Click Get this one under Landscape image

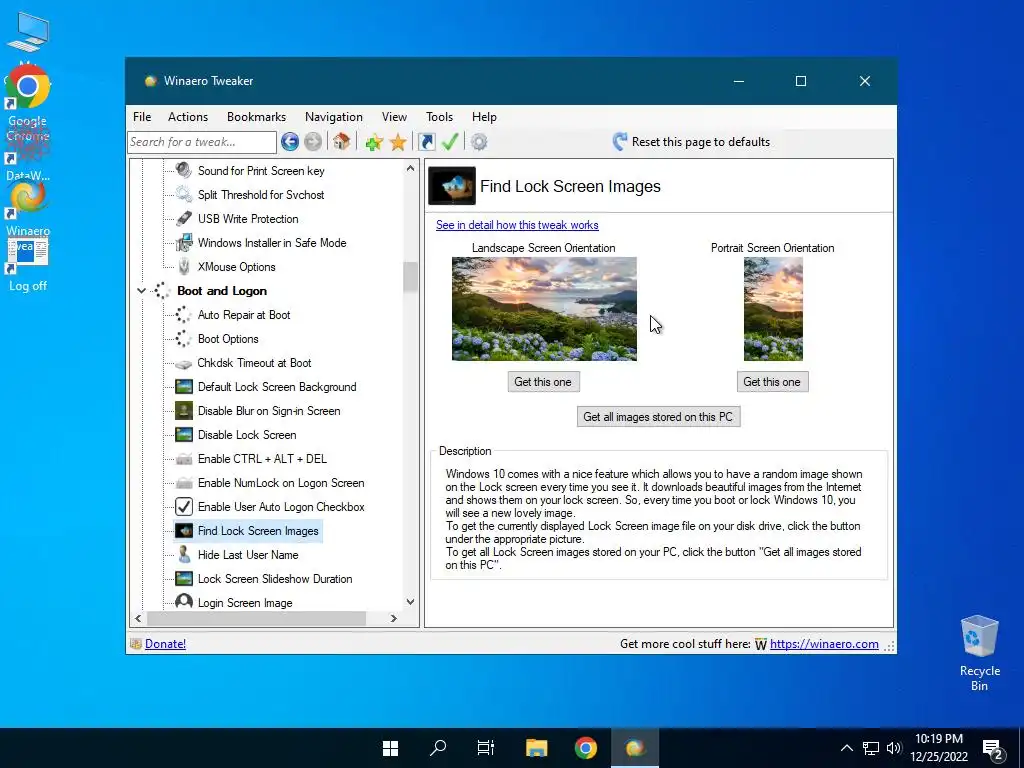coord(543,382)
